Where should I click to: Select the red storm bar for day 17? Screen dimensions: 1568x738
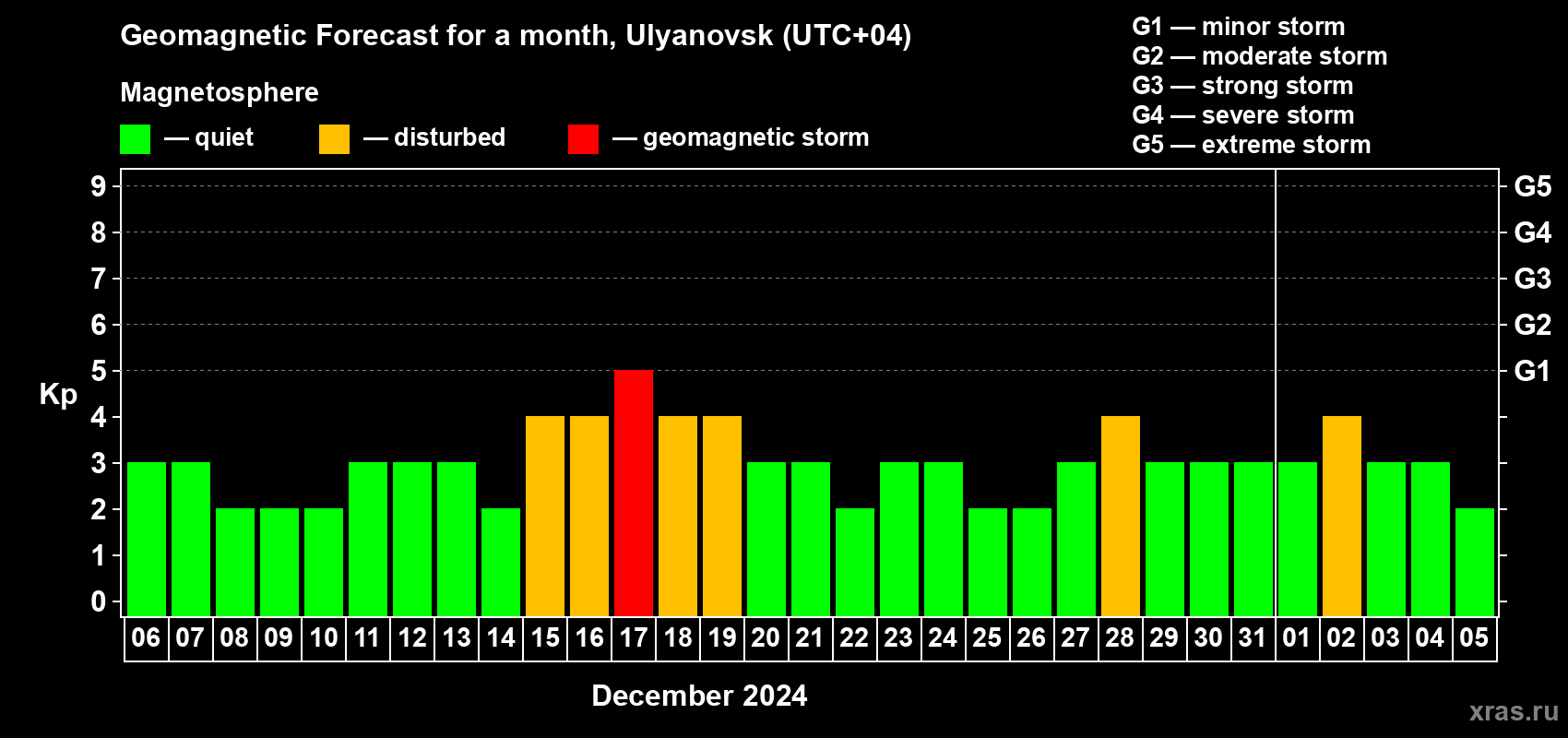(x=634, y=494)
